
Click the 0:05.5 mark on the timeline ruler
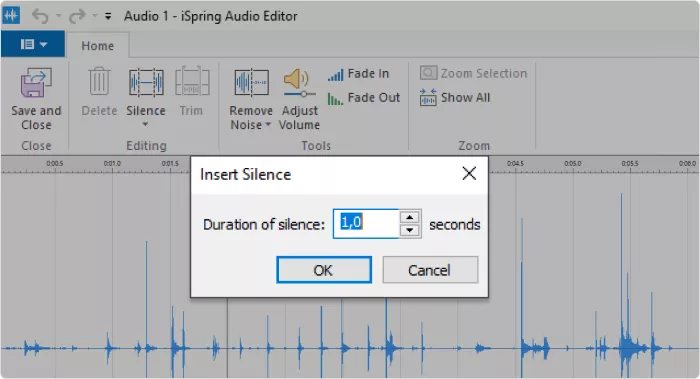point(630,164)
